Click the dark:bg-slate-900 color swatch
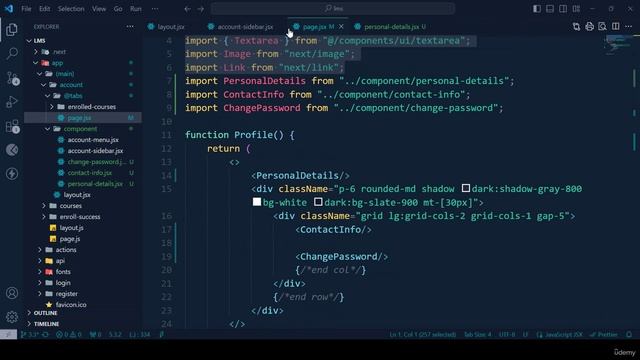Viewport: 640px width, 360px height. point(318,202)
